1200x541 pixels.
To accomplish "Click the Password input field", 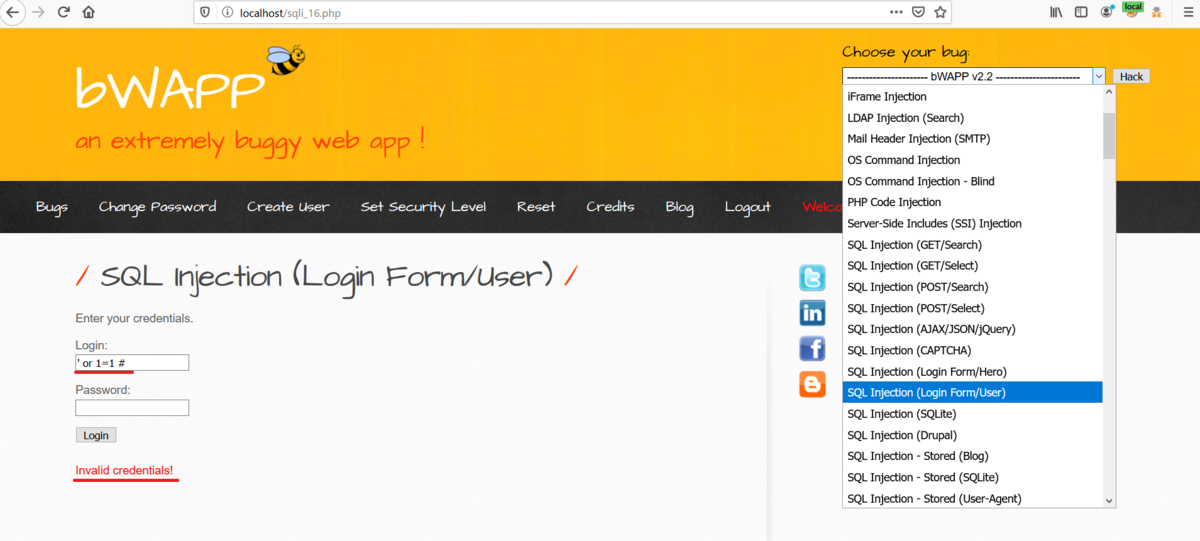I will pyautogui.click(x=132, y=408).
